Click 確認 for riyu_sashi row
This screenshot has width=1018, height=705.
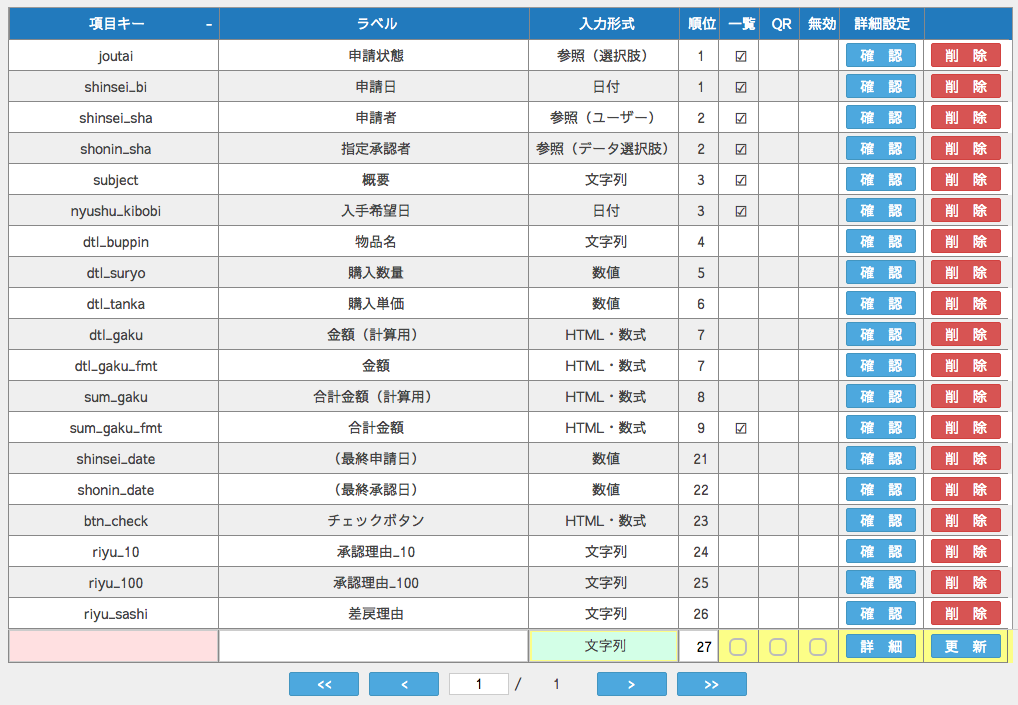[x=880, y=613]
